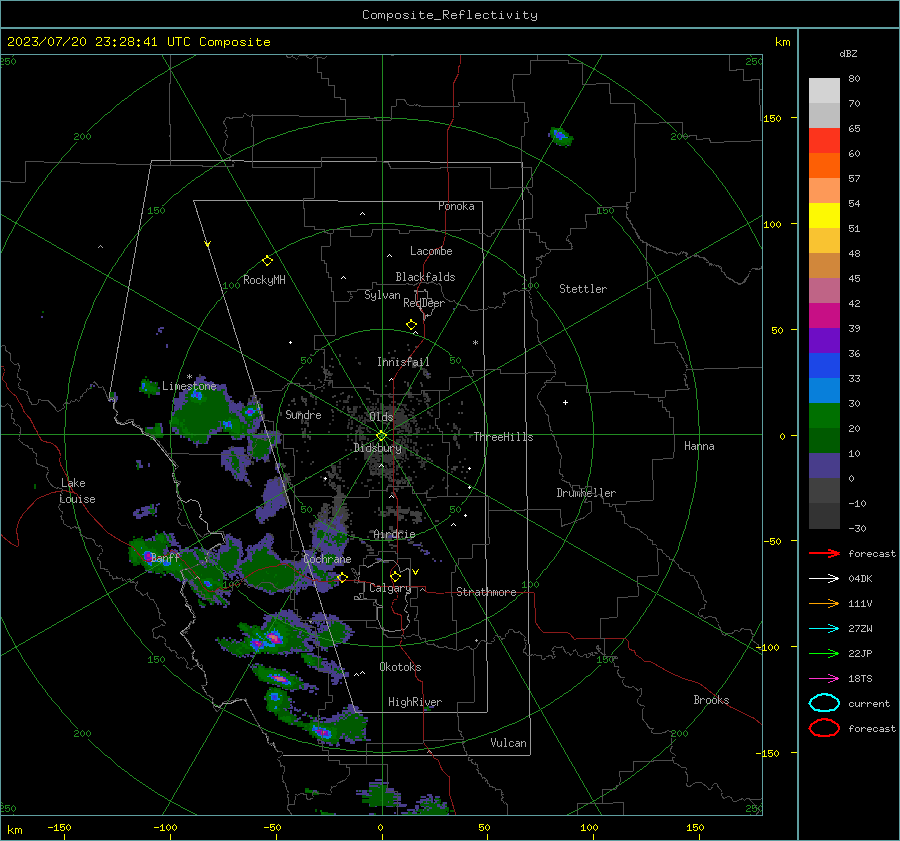This screenshot has width=900, height=841.
Task: Click the Composite_Reflectivity title
Action: (449, 15)
